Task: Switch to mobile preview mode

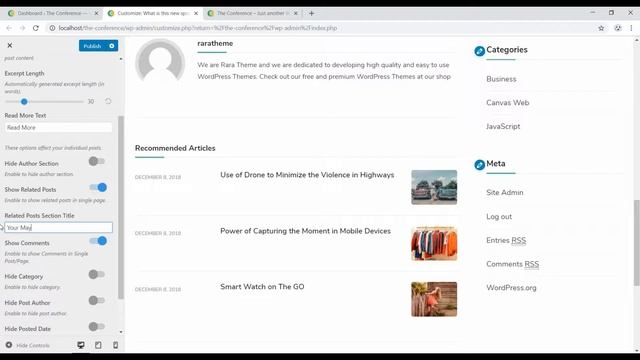Action: [116, 345]
